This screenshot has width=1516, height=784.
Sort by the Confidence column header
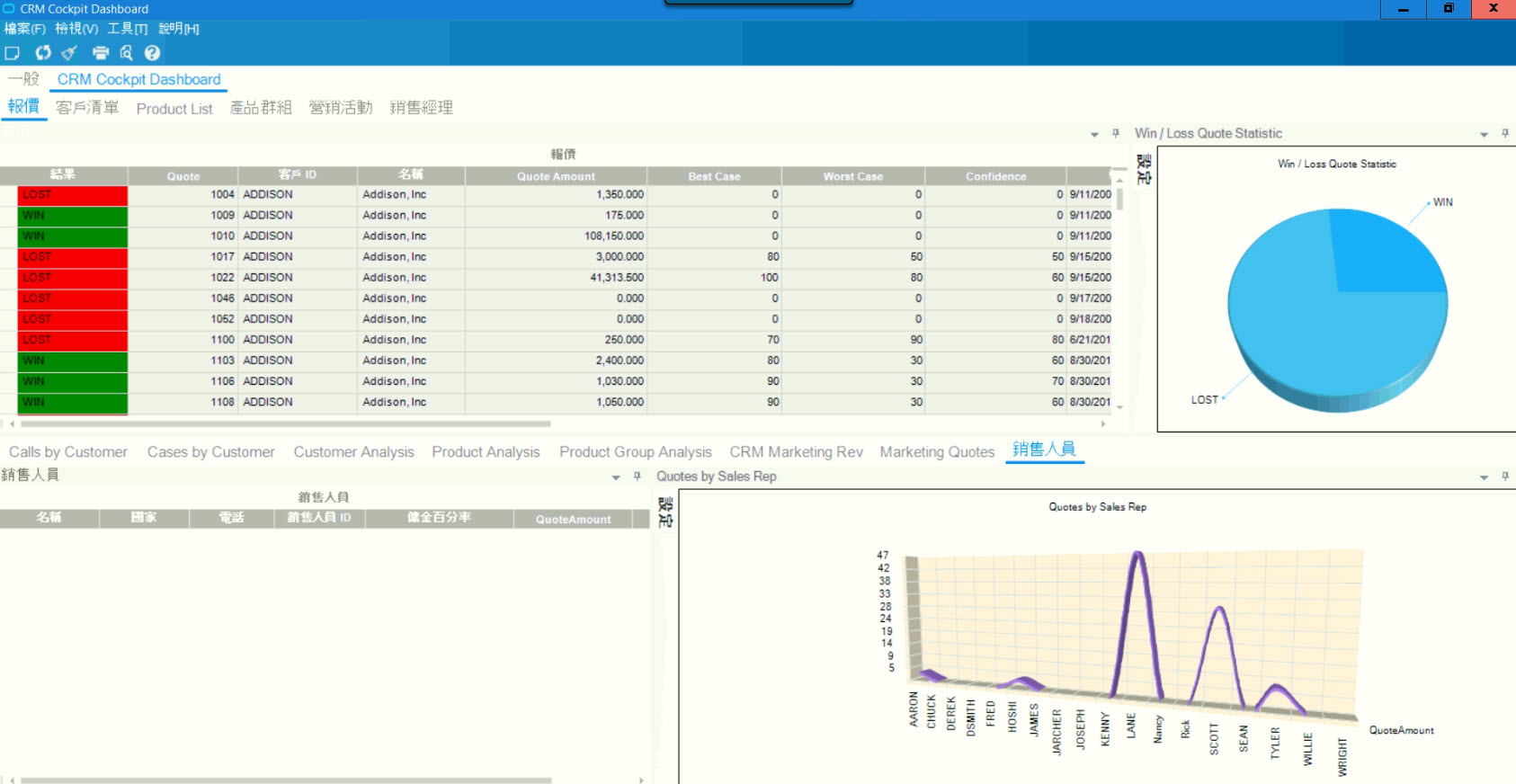(995, 176)
